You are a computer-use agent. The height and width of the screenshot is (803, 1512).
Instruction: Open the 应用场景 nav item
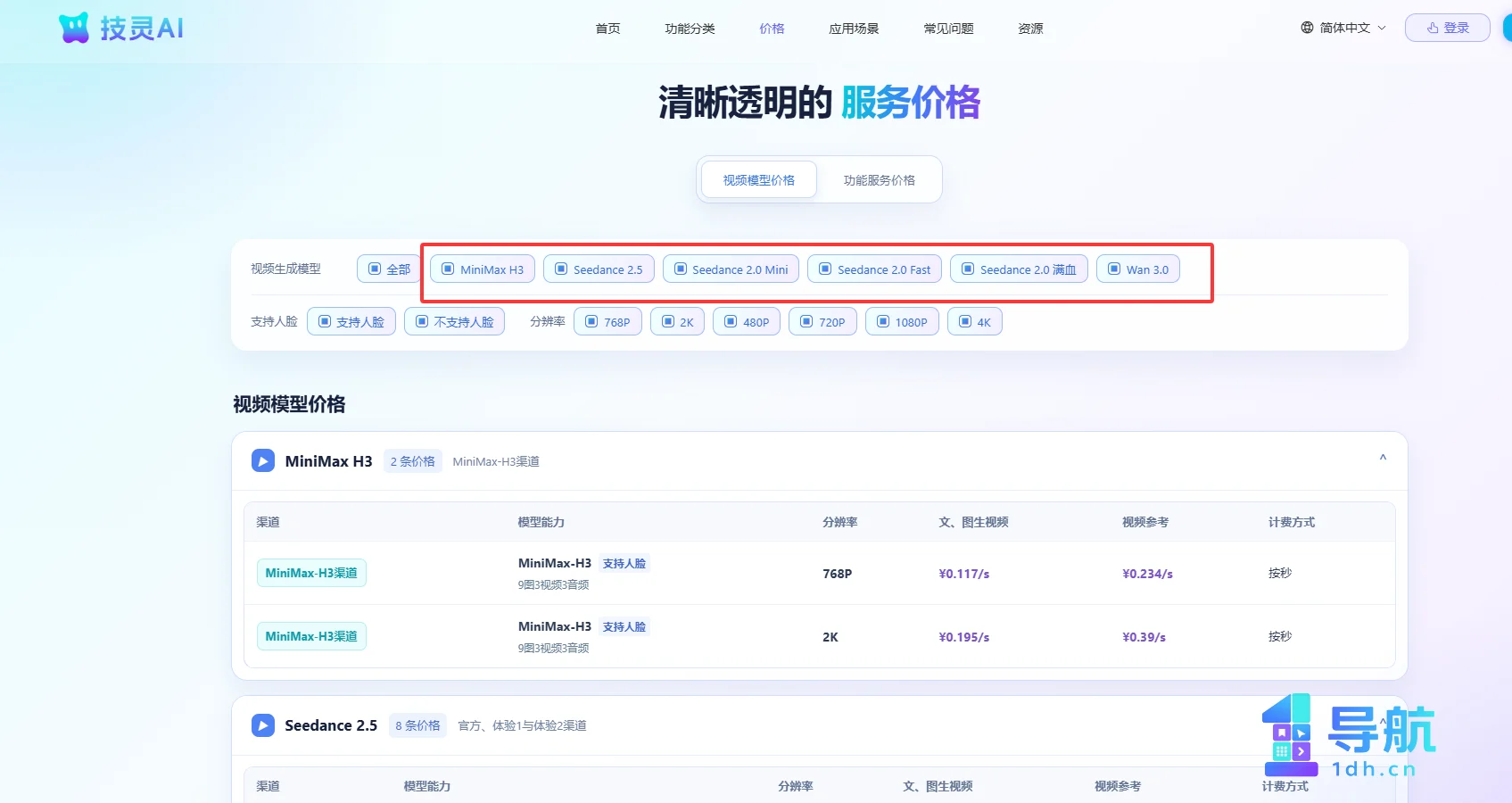coord(854,29)
